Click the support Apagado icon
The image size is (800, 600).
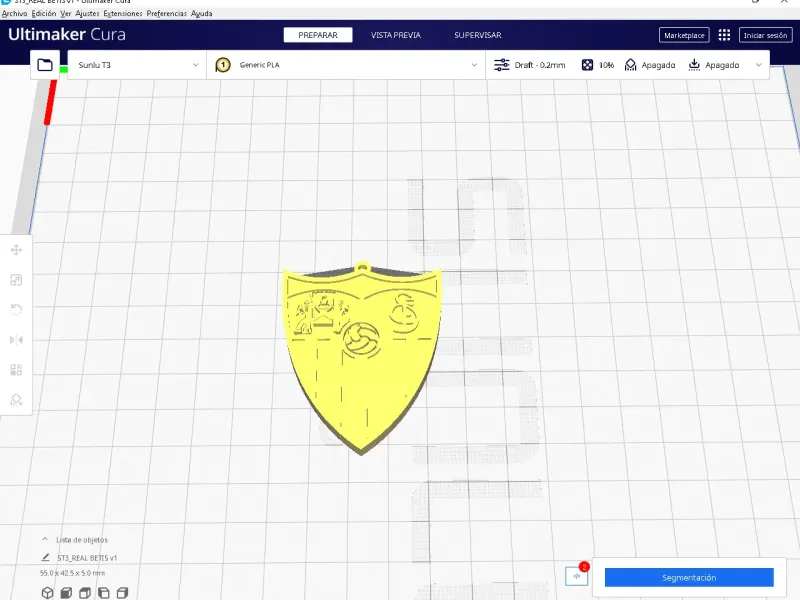(631, 65)
